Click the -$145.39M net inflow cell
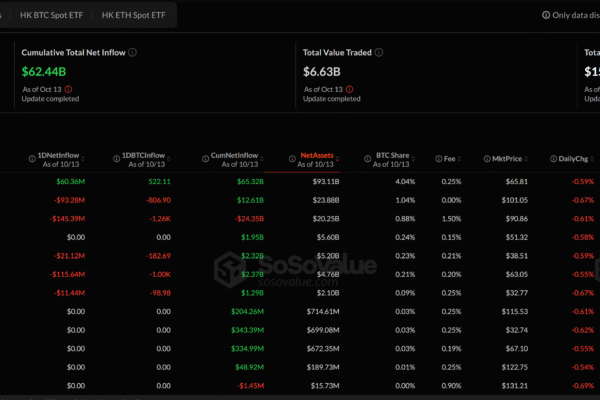This screenshot has width=600, height=400. click(x=63, y=218)
